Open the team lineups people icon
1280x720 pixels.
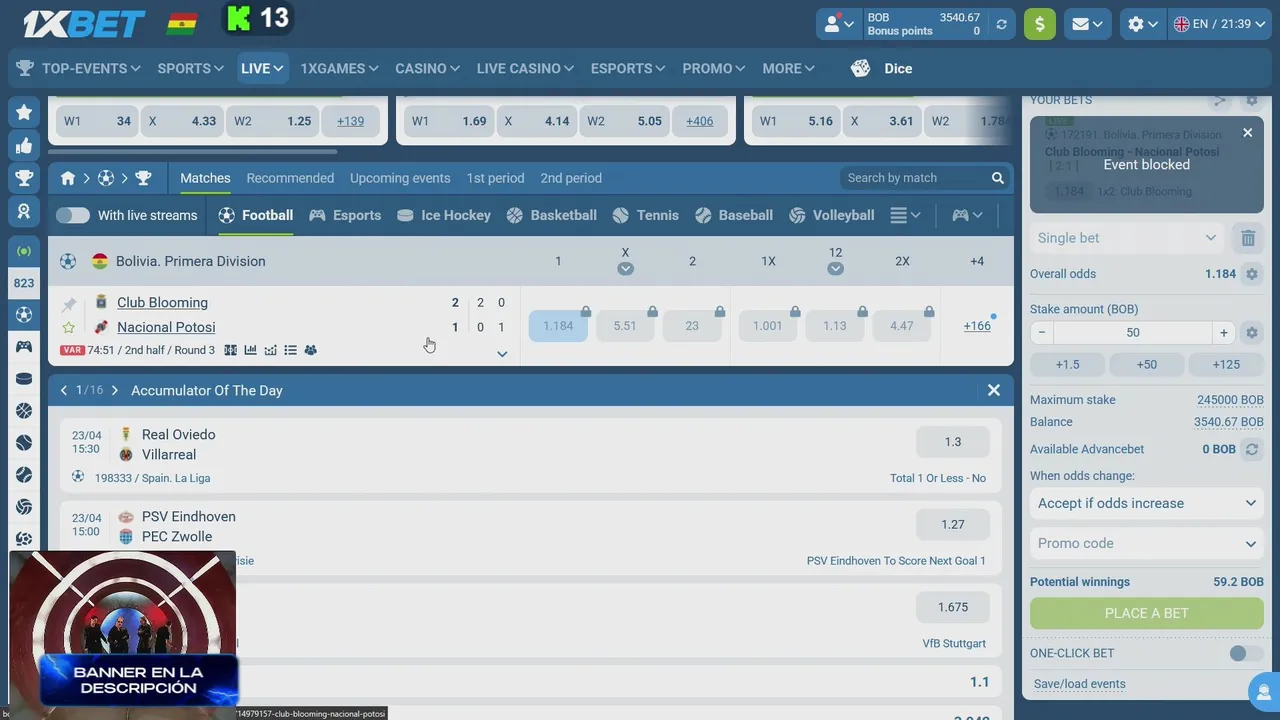310,350
